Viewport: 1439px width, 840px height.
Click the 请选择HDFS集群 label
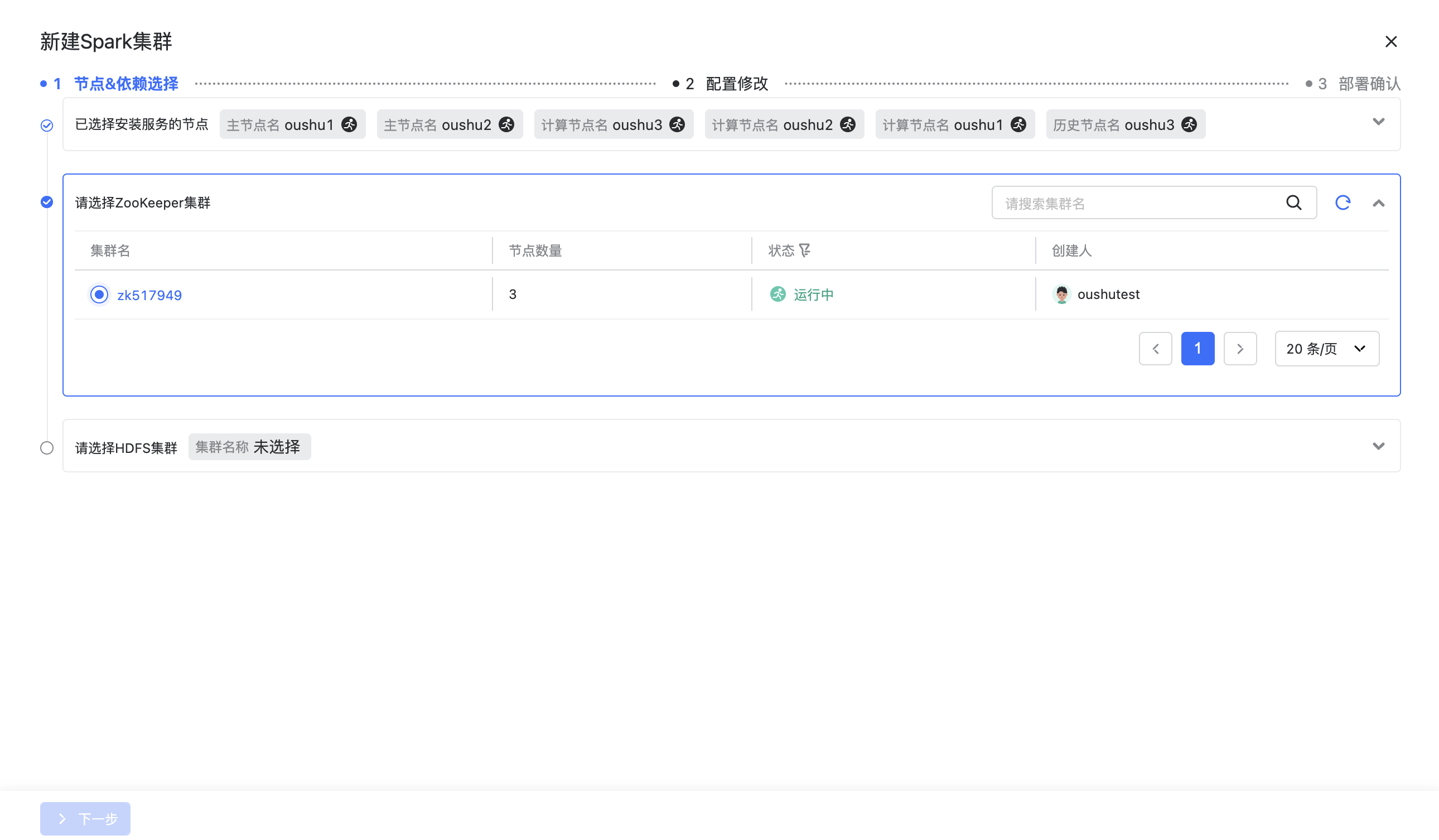coord(126,448)
